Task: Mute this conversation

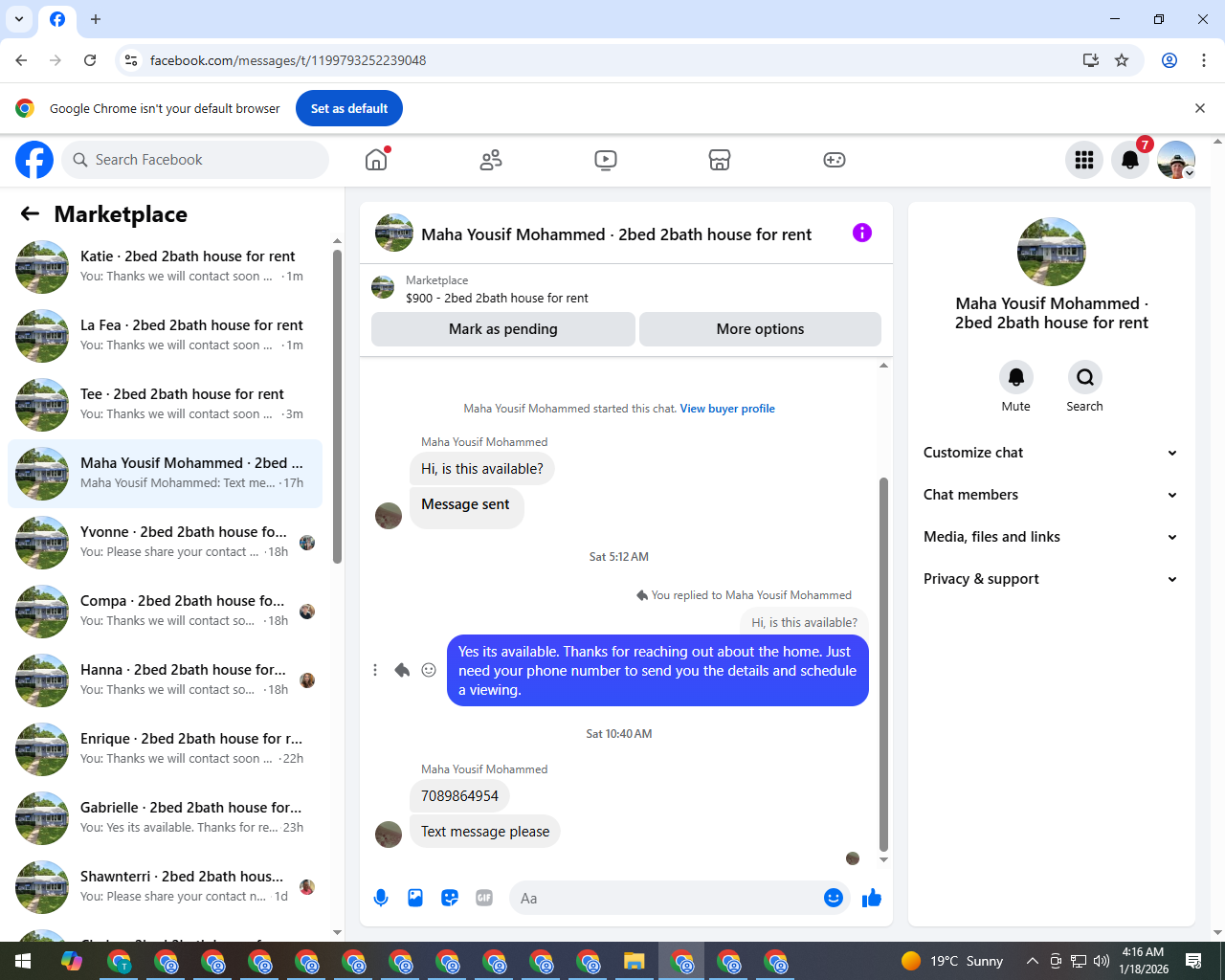Action: 1016,377
